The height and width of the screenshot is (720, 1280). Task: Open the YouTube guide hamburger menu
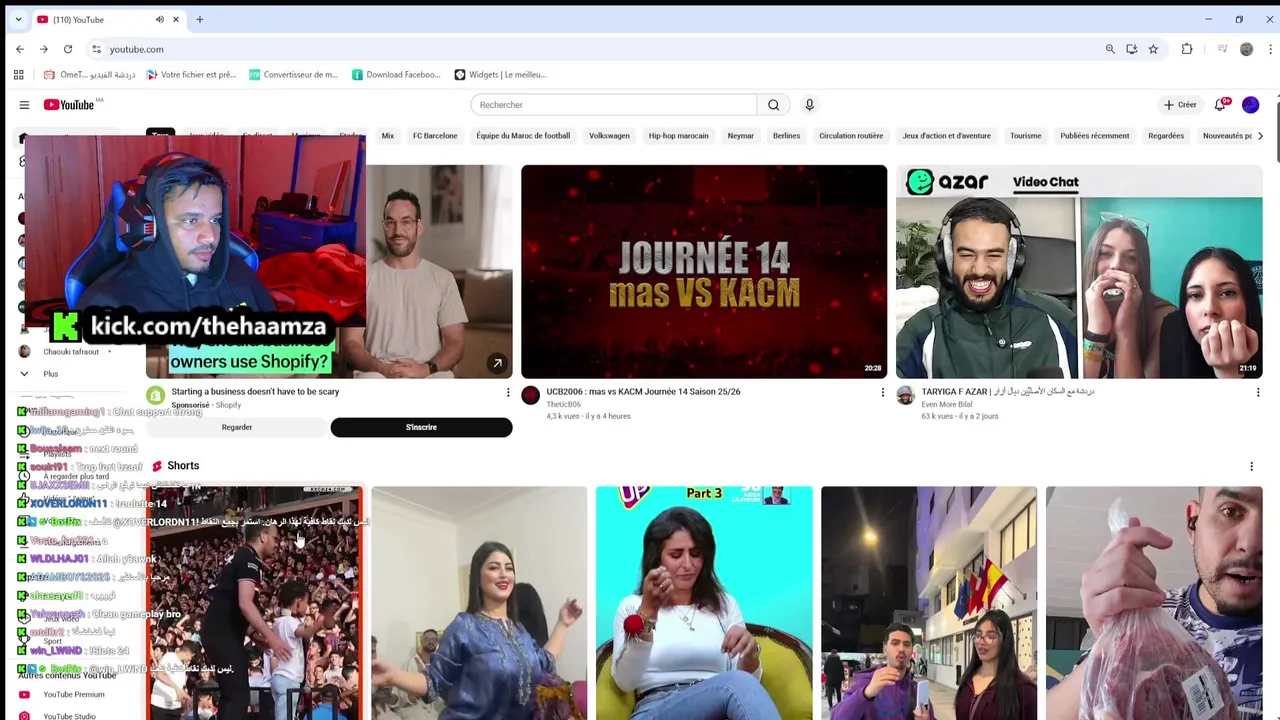point(24,105)
